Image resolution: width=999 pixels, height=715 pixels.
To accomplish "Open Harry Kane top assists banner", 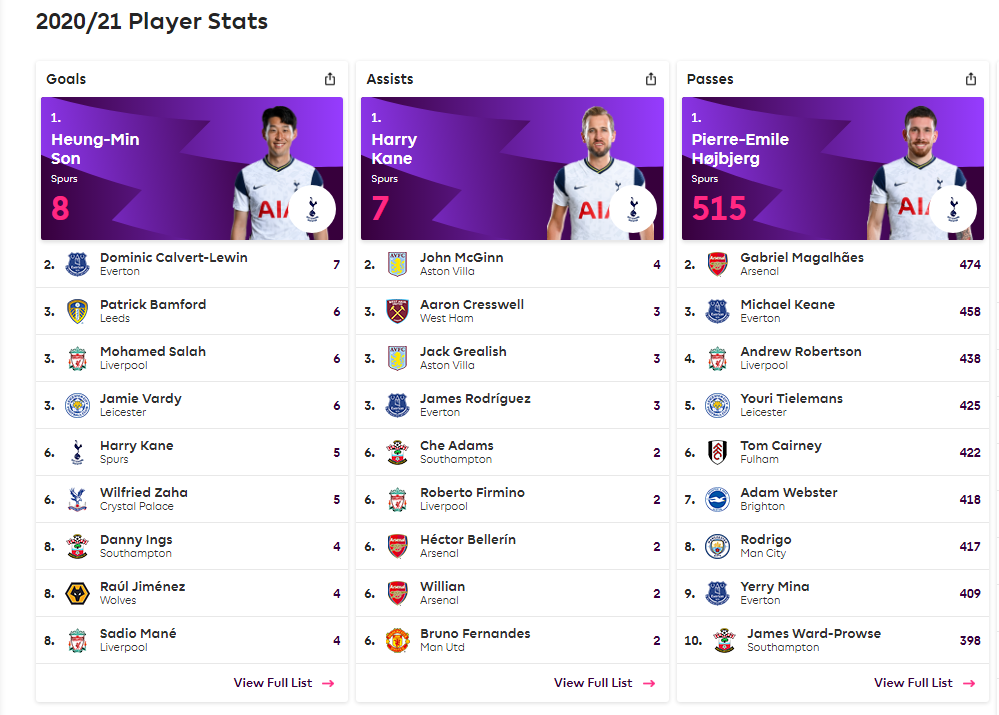I will 512,168.
